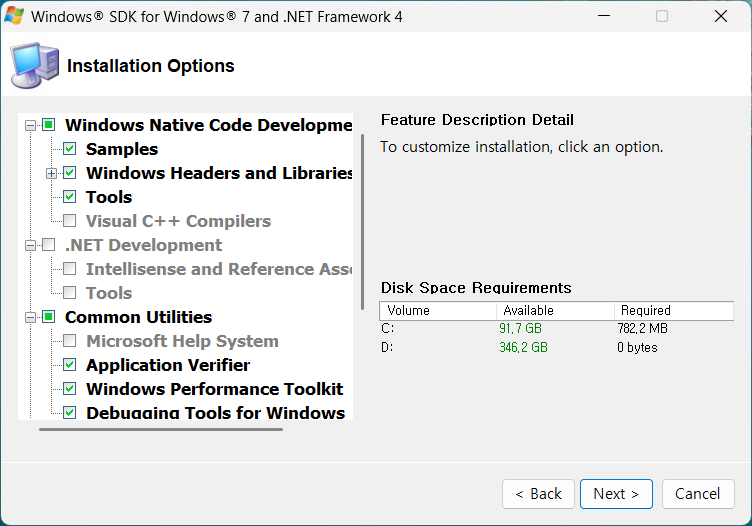Uncheck the Windows Headers and Libraries checkbox
The image size is (752, 526).
70,173
